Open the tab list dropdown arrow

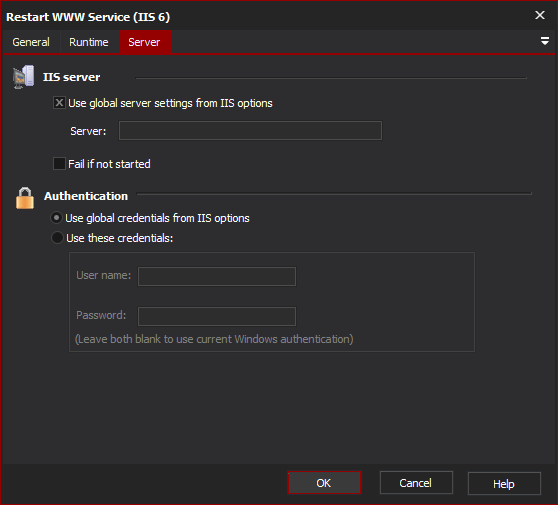tap(544, 41)
